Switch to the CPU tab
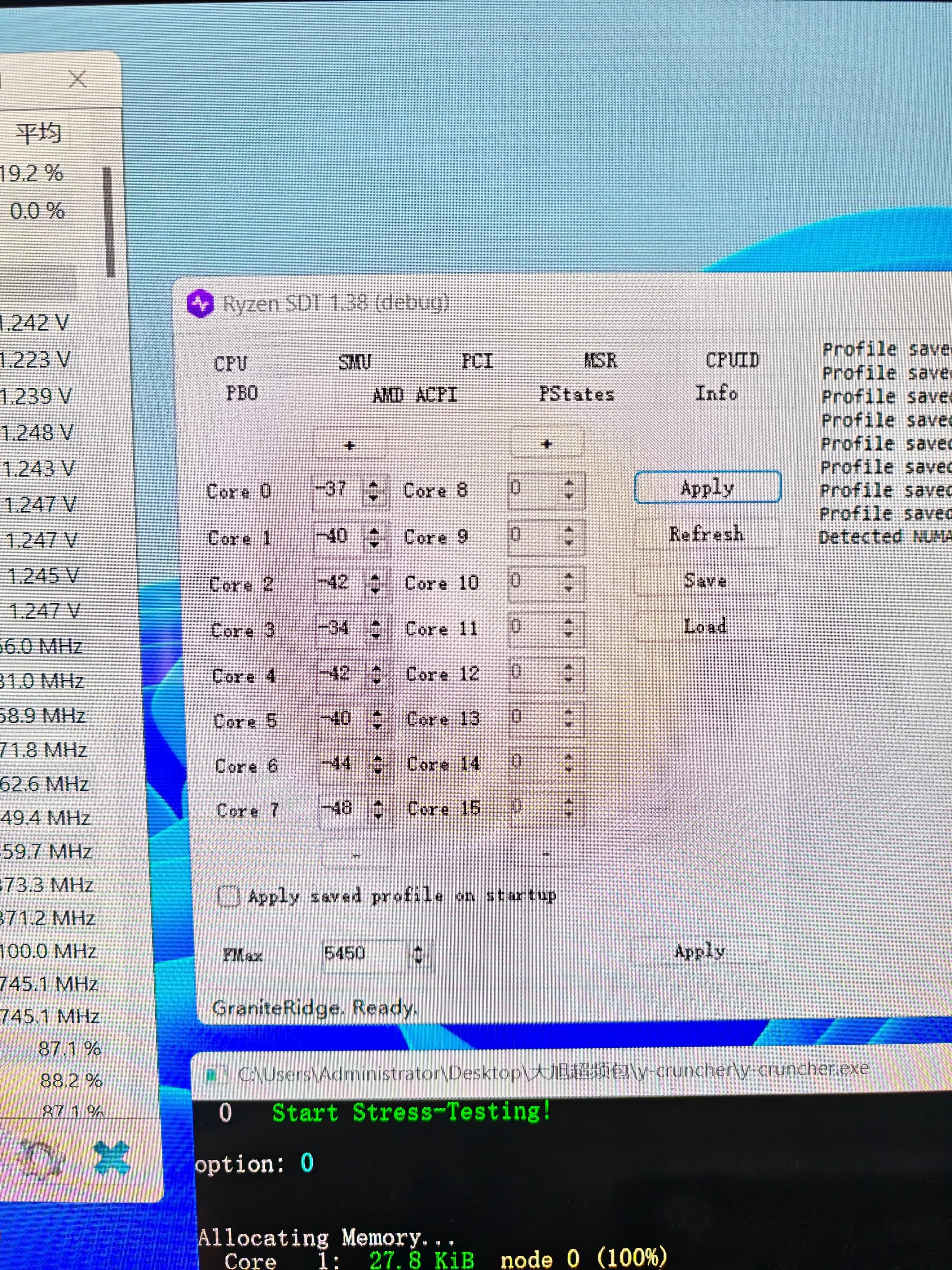Screen dimensions: 952x1270 point(231,363)
